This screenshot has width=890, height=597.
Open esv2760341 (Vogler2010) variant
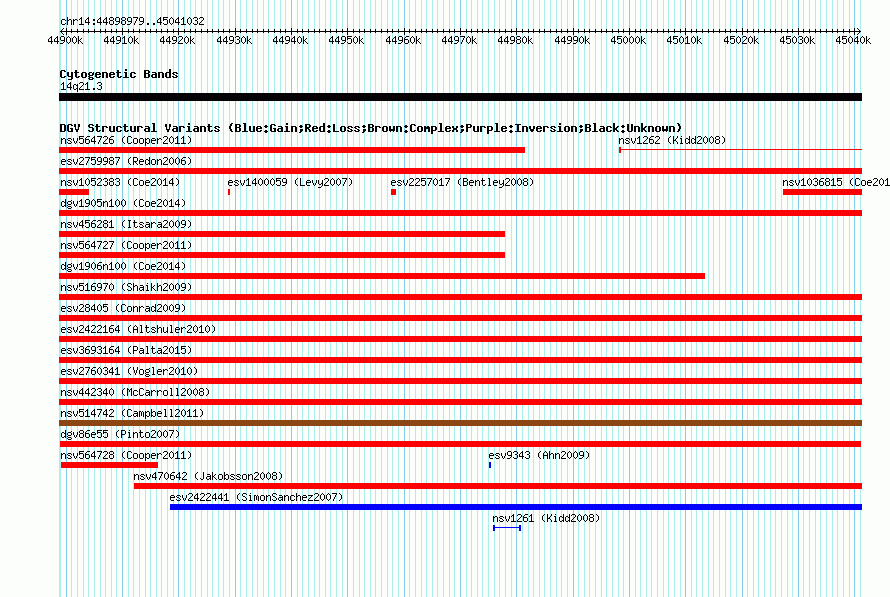(x=129, y=371)
